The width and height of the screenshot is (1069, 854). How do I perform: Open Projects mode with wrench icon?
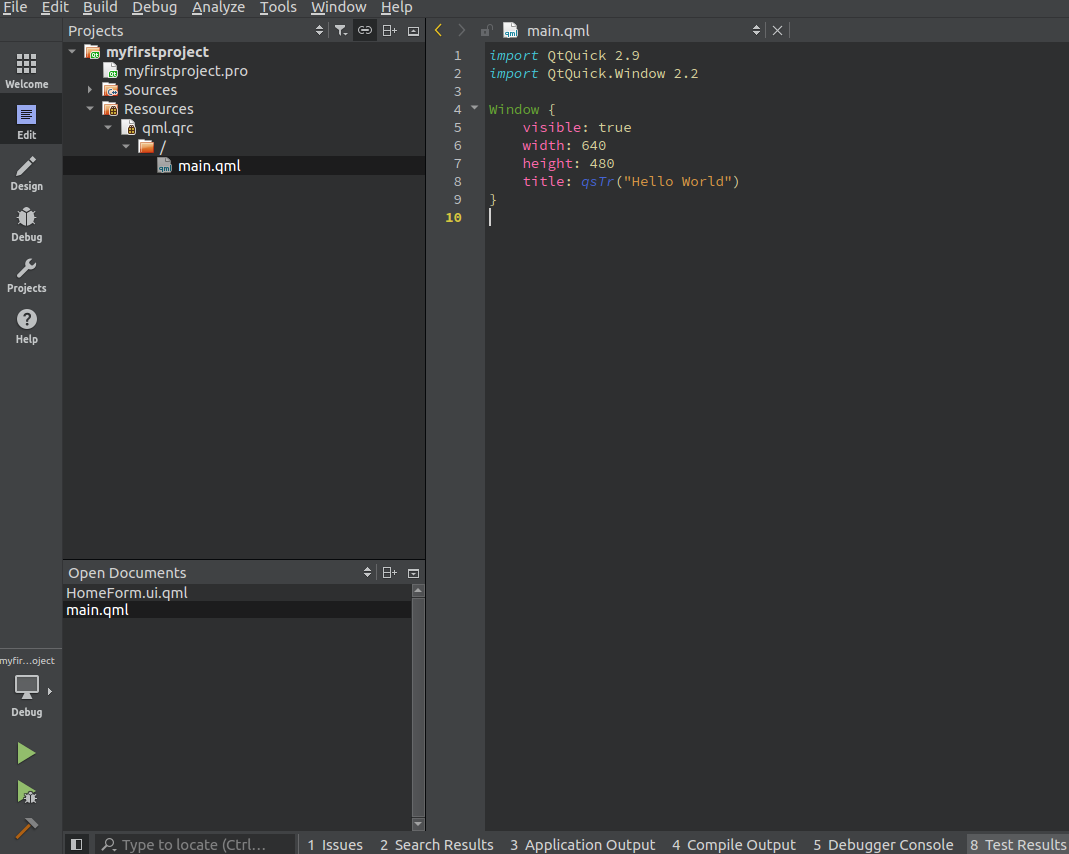27,275
